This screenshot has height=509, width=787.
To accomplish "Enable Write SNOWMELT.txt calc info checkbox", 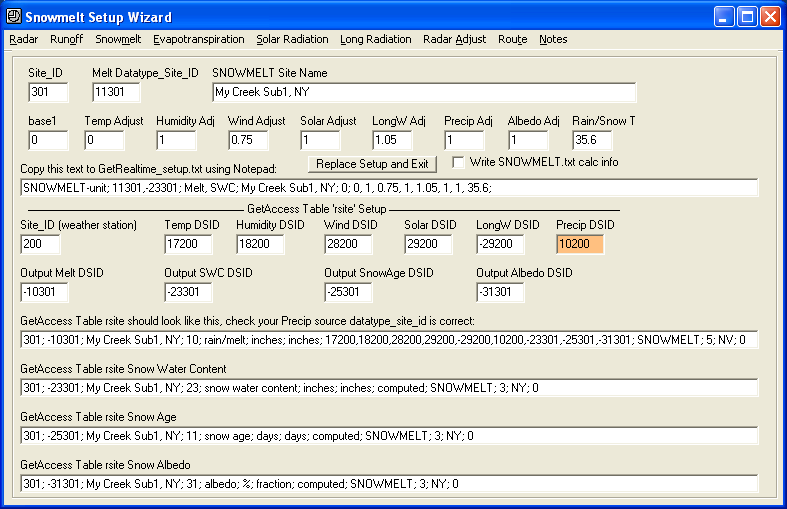I will click(459, 162).
